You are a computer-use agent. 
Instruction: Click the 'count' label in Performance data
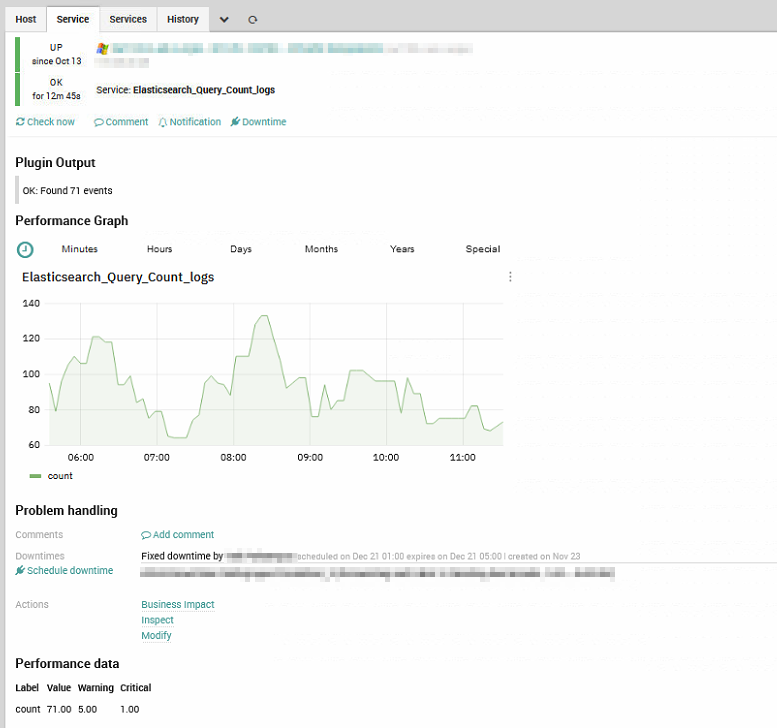pyautogui.click(x=28, y=709)
